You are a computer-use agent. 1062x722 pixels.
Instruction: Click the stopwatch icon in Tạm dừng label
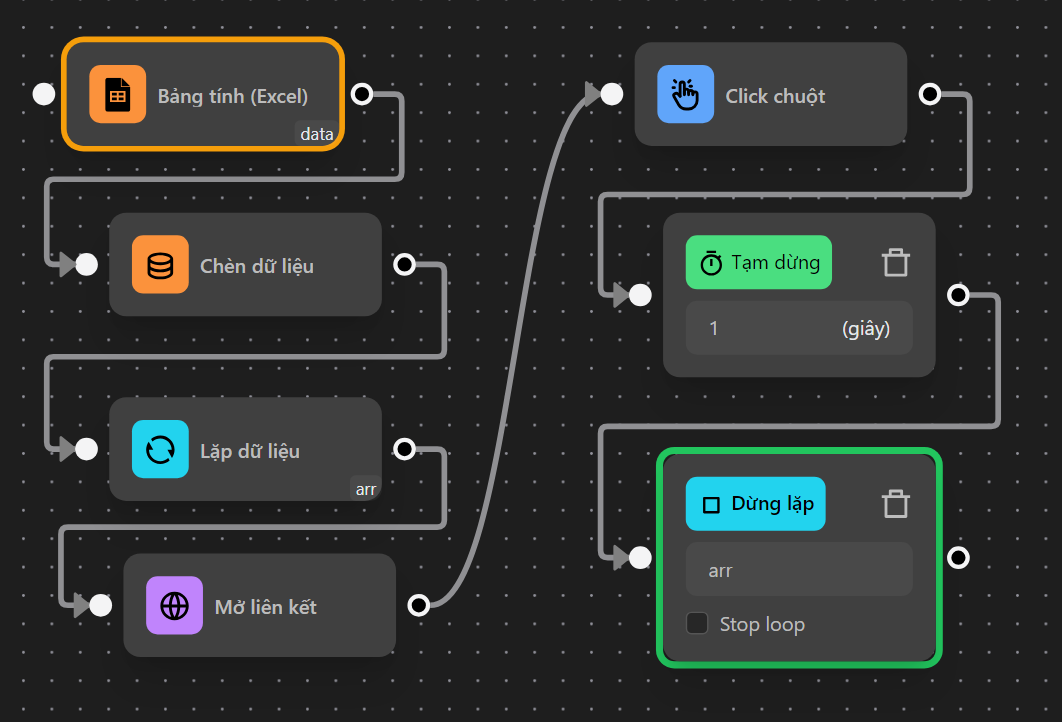[x=711, y=263]
